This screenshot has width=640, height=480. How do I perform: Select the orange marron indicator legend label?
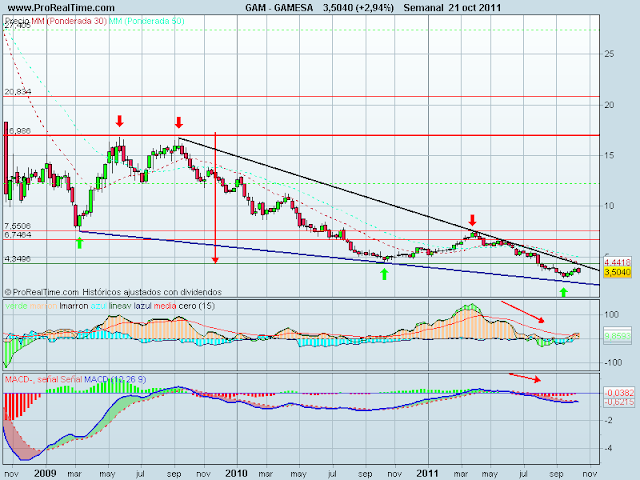43,306
